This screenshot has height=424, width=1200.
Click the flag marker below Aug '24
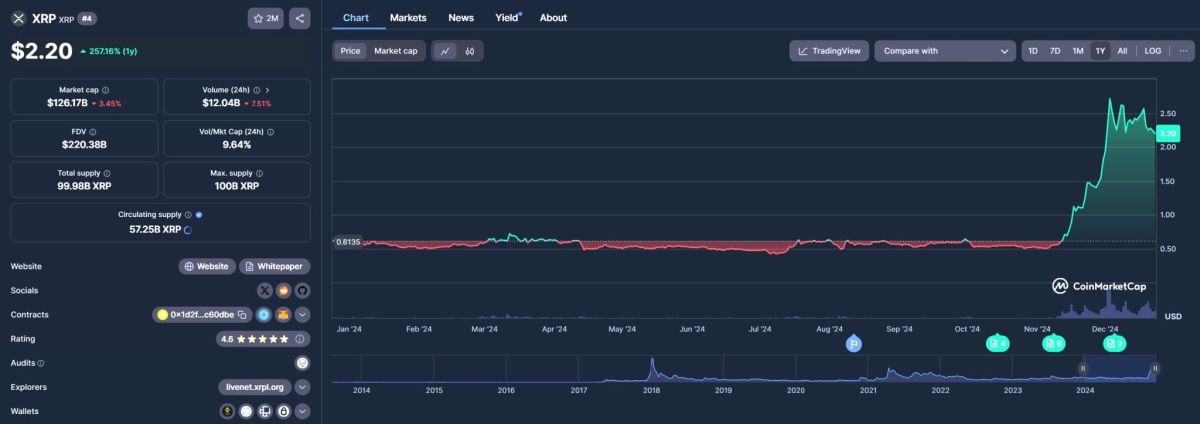(x=853, y=344)
